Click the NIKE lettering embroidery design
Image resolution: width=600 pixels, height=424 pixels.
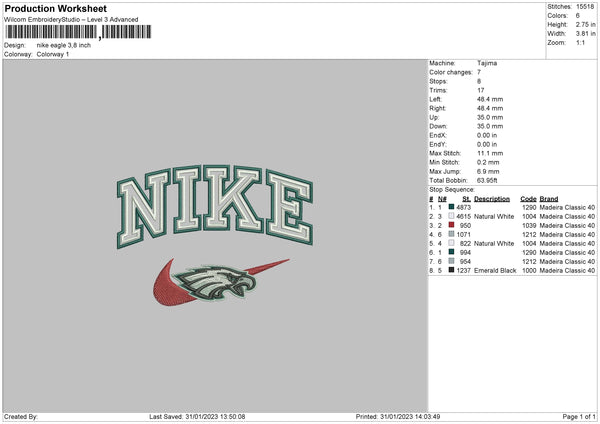[x=215, y=207]
